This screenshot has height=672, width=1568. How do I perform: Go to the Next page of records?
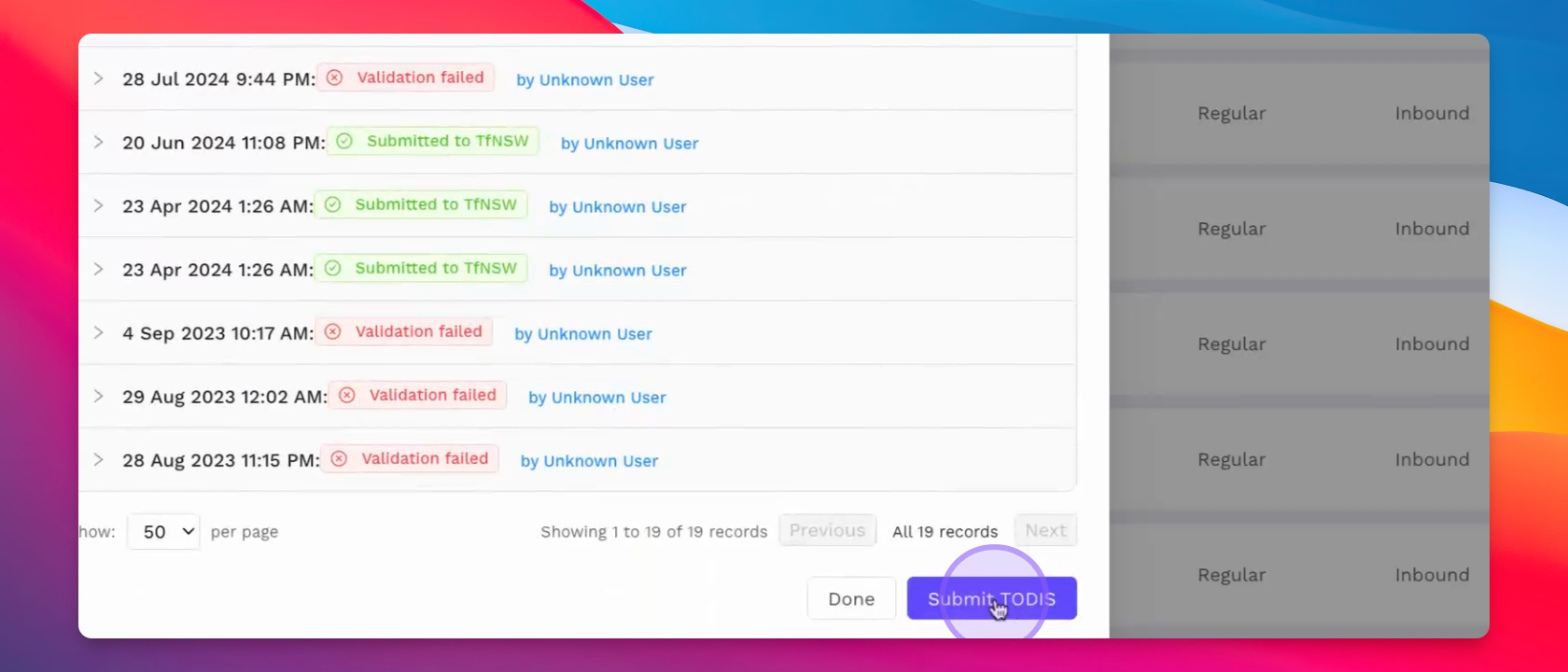(x=1045, y=530)
